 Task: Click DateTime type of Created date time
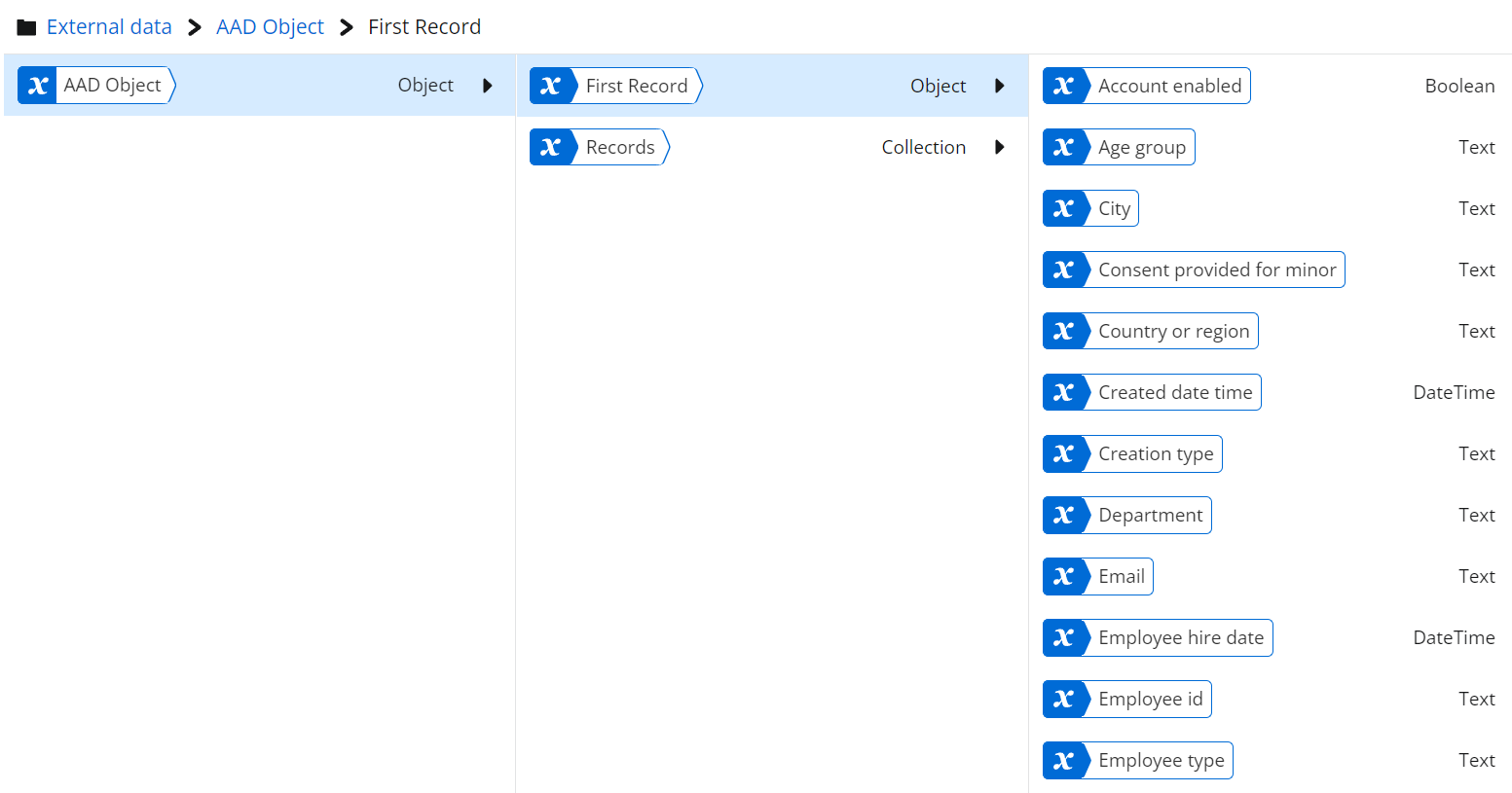click(x=1454, y=392)
